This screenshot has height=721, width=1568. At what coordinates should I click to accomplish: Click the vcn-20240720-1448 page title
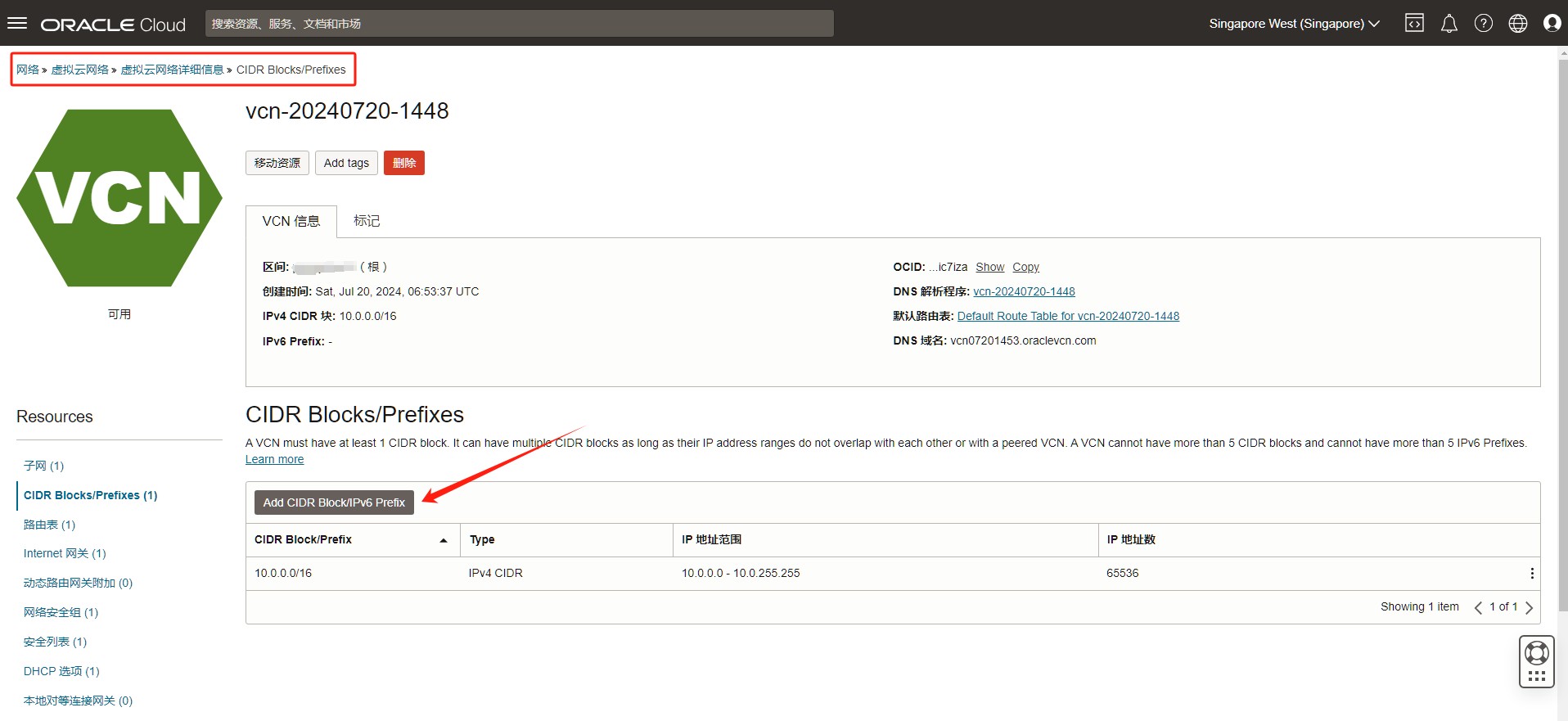point(347,111)
